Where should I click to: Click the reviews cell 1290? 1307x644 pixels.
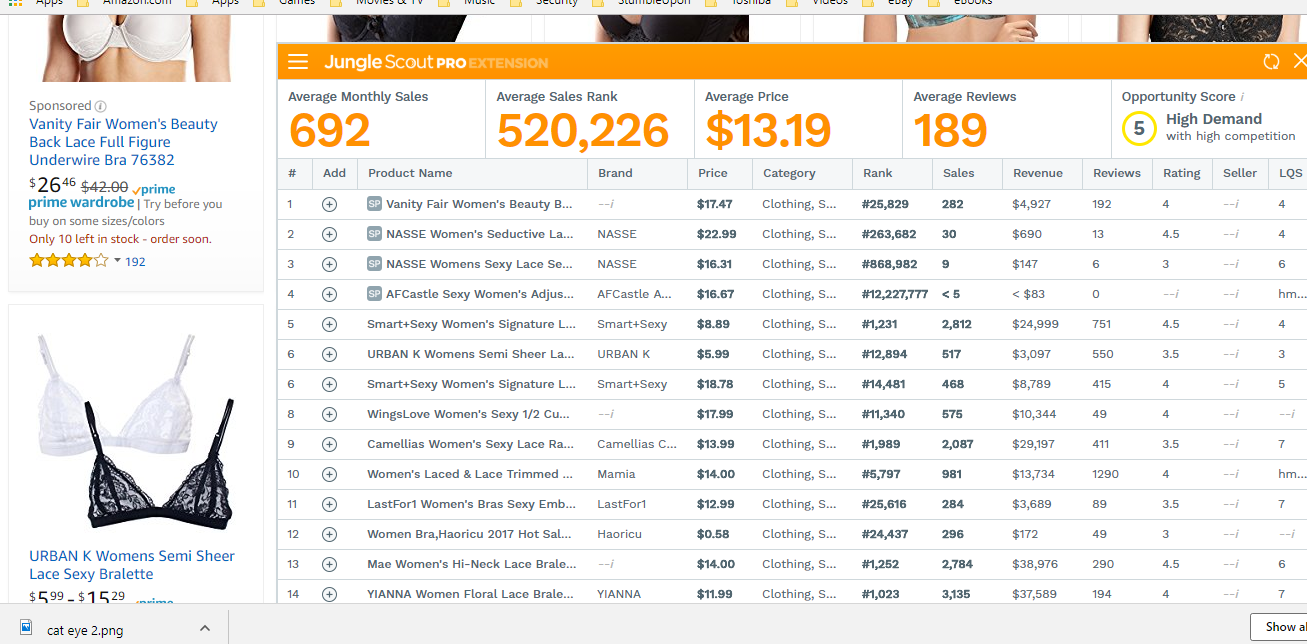tap(1106, 474)
